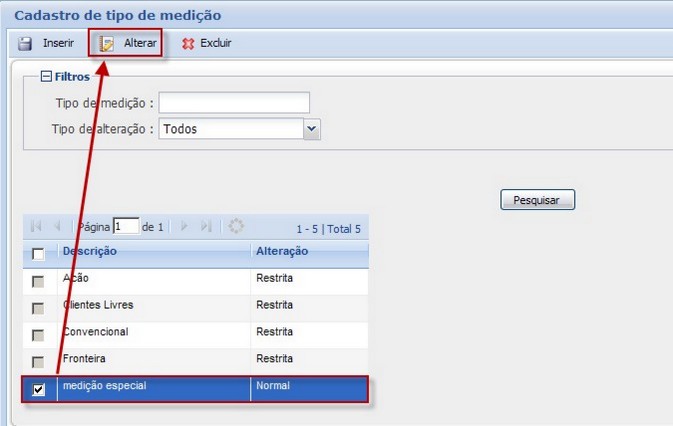
Task: Click the Alterar edit icon
Action: [x=107, y=44]
